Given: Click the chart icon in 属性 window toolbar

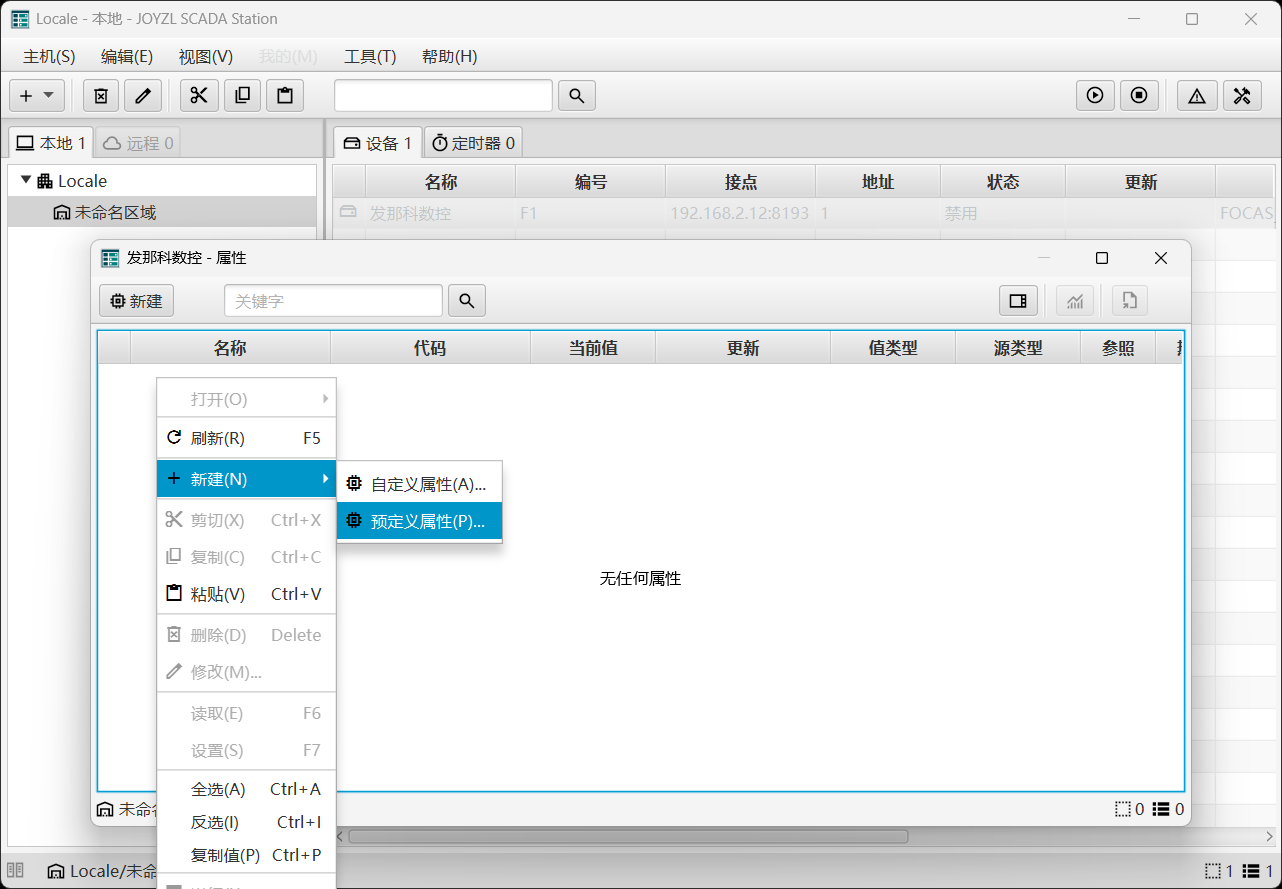Looking at the screenshot, I should pyautogui.click(x=1075, y=301).
